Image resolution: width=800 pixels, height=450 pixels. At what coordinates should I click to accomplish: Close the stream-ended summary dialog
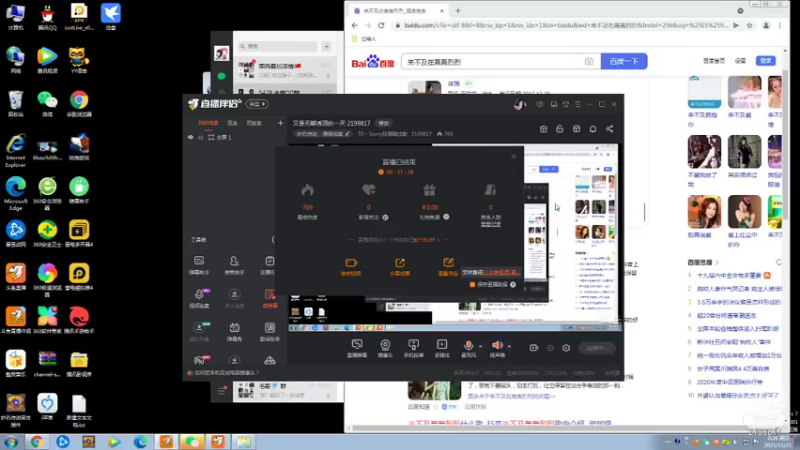(514, 156)
